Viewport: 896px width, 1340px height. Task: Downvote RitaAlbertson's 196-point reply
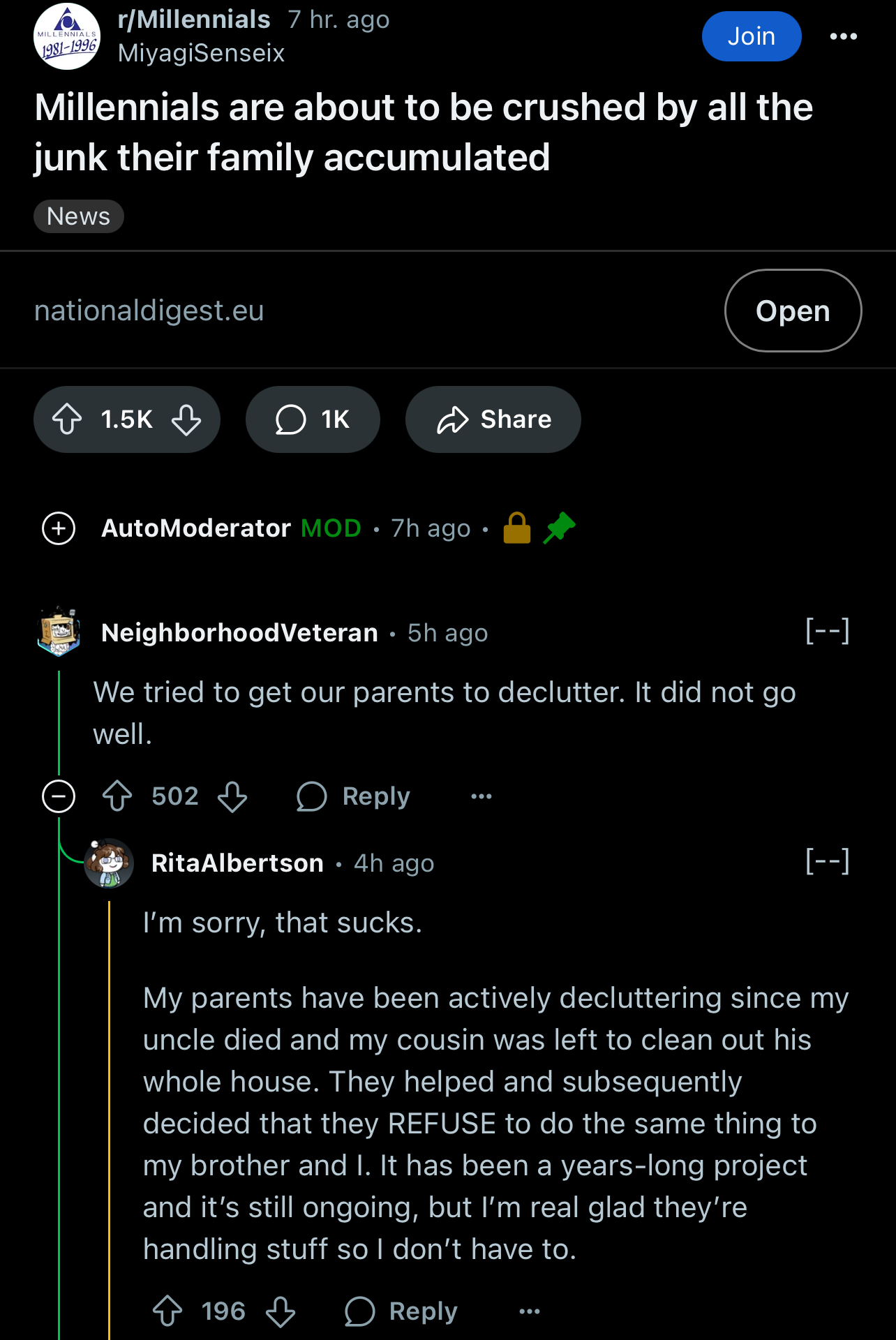(281, 1311)
